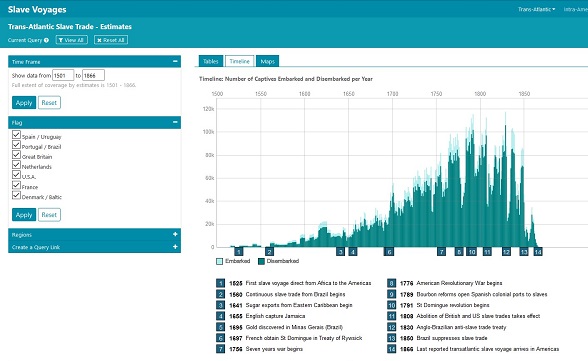Toggle the Disembarked legend swatch
Screen dimensions: 588x361
(x=261, y=261)
